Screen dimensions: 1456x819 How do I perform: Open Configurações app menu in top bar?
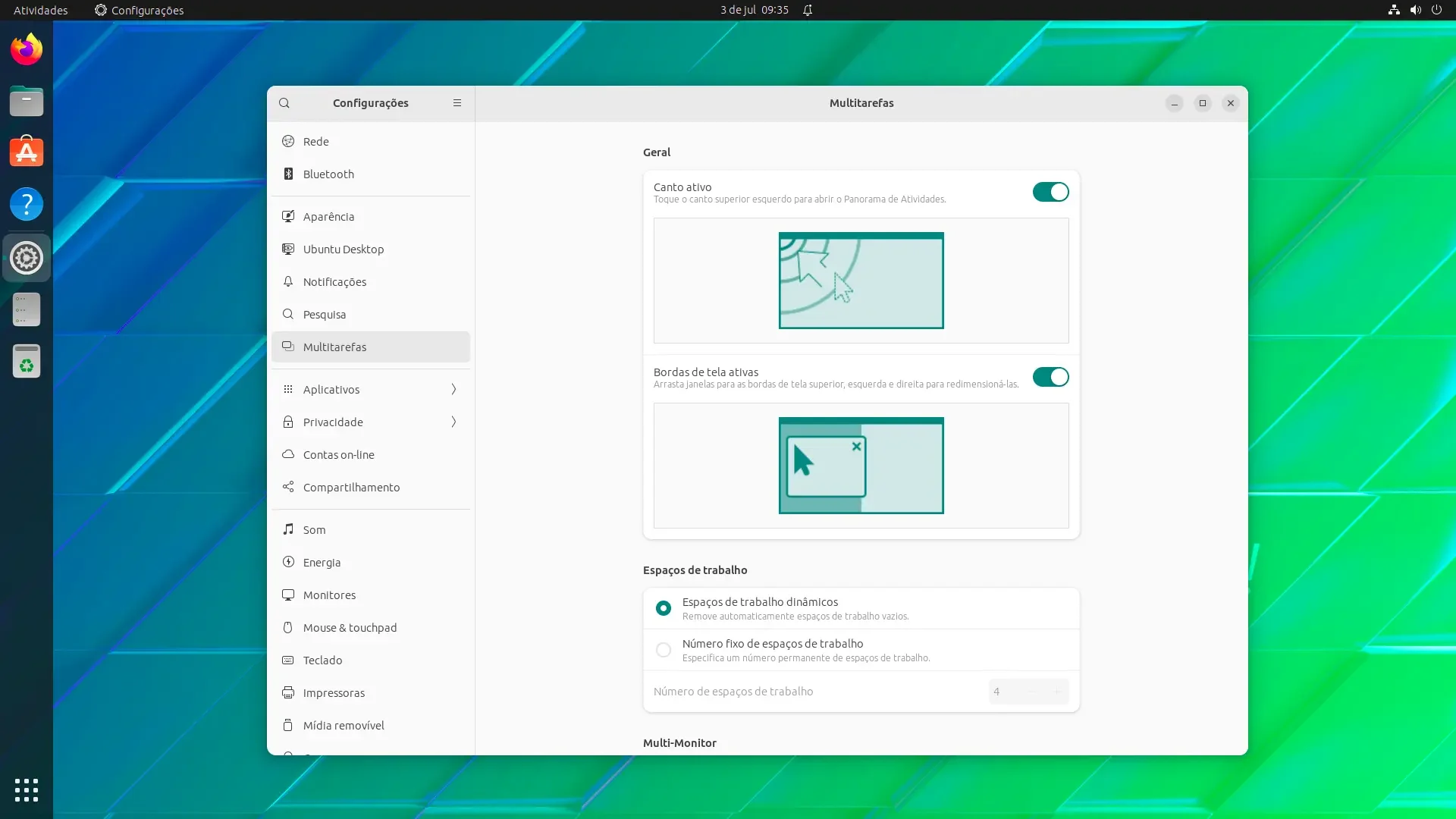139,10
